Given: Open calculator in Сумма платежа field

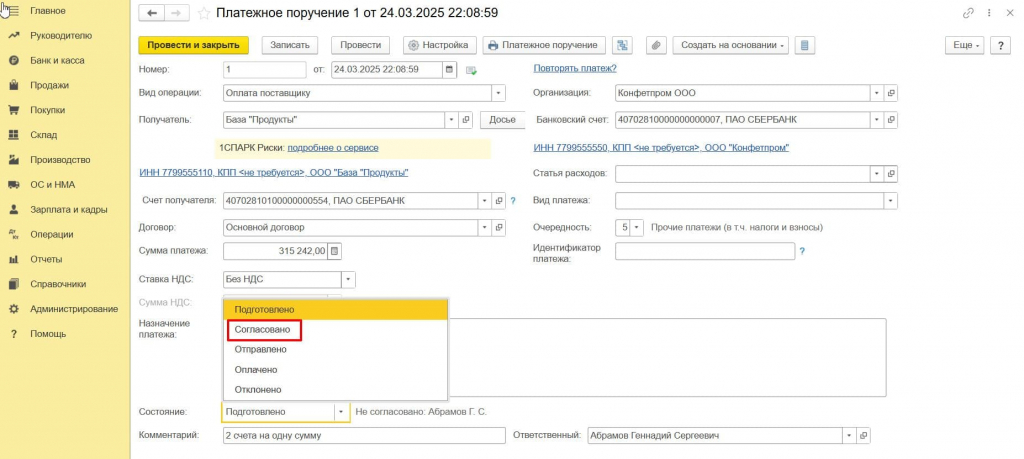Looking at the screenshot, I should point(334,251).
